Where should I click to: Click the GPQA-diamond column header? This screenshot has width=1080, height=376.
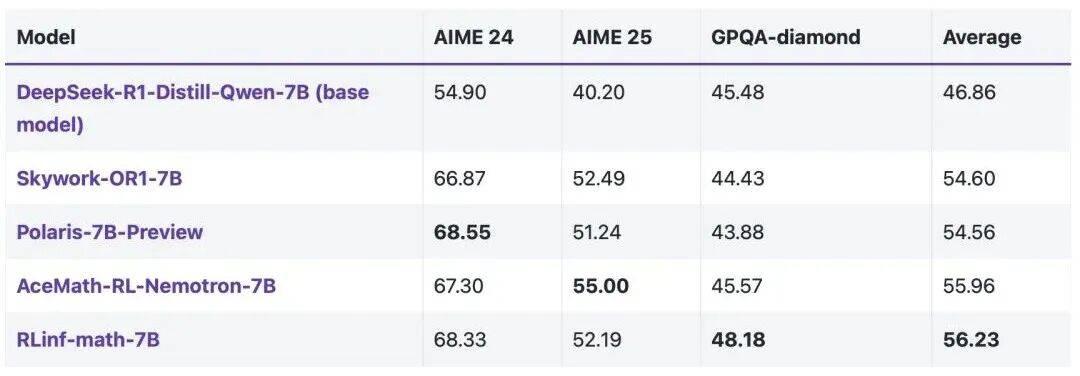coord(786,37)
